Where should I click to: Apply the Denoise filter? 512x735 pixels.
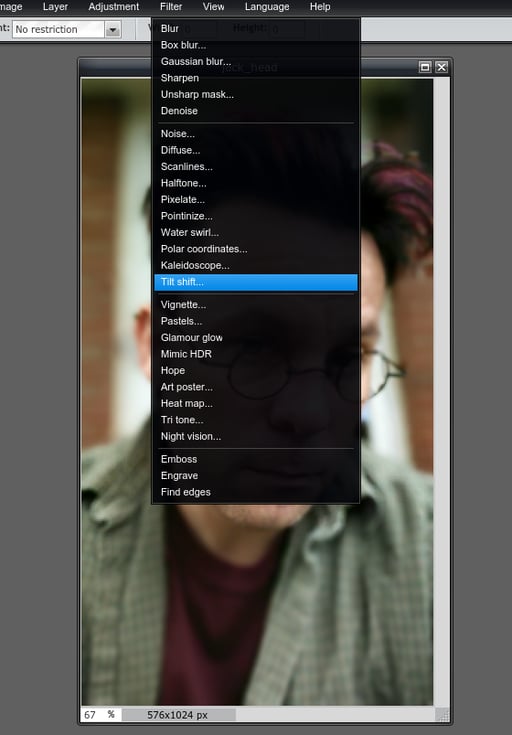256,111
